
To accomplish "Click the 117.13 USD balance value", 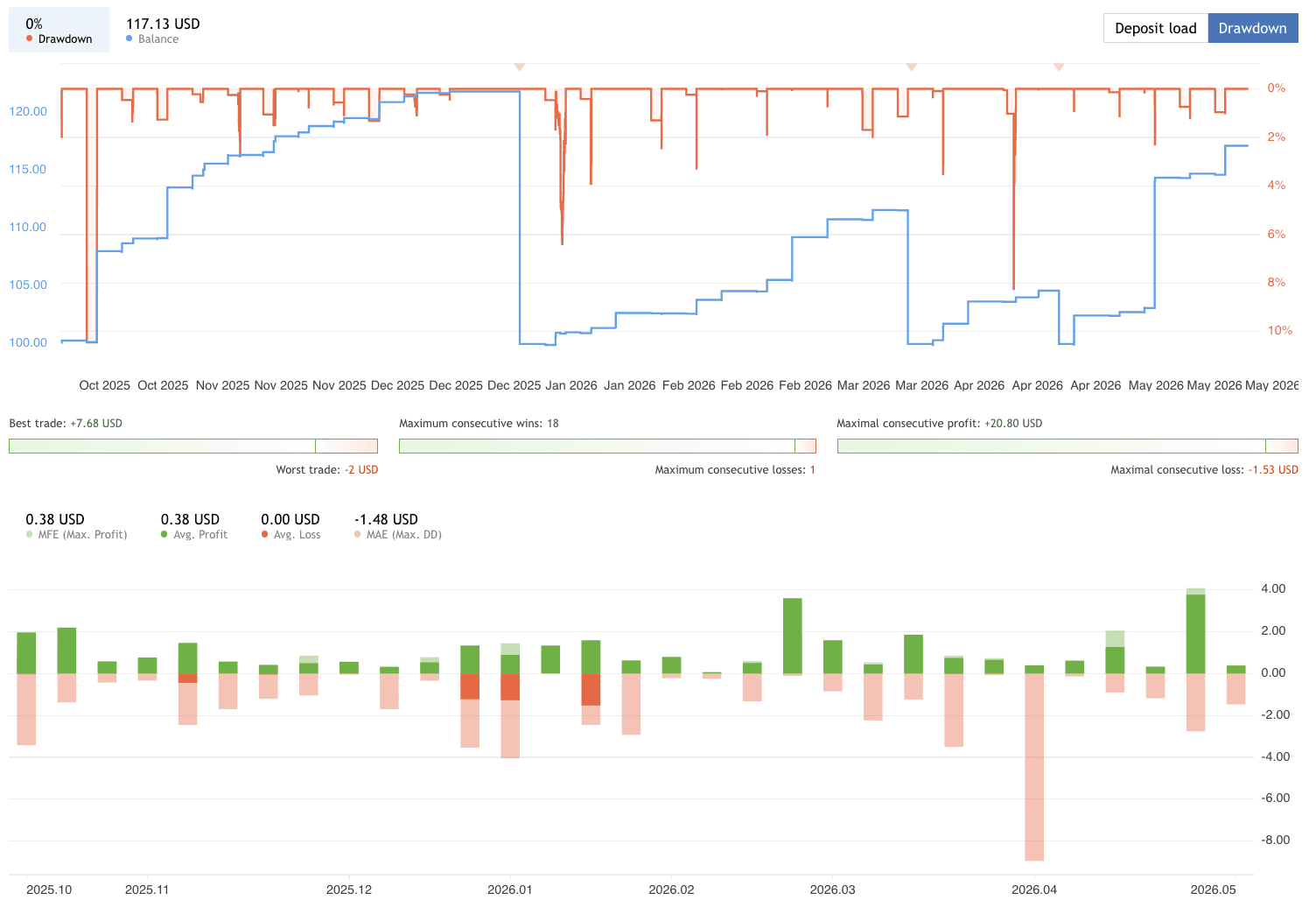I will [x=163, y=24].
